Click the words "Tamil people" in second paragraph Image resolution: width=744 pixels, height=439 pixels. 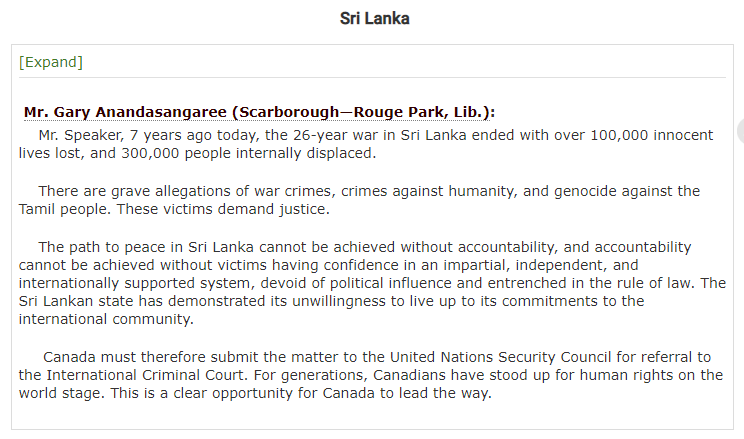[x=63, y=209]
